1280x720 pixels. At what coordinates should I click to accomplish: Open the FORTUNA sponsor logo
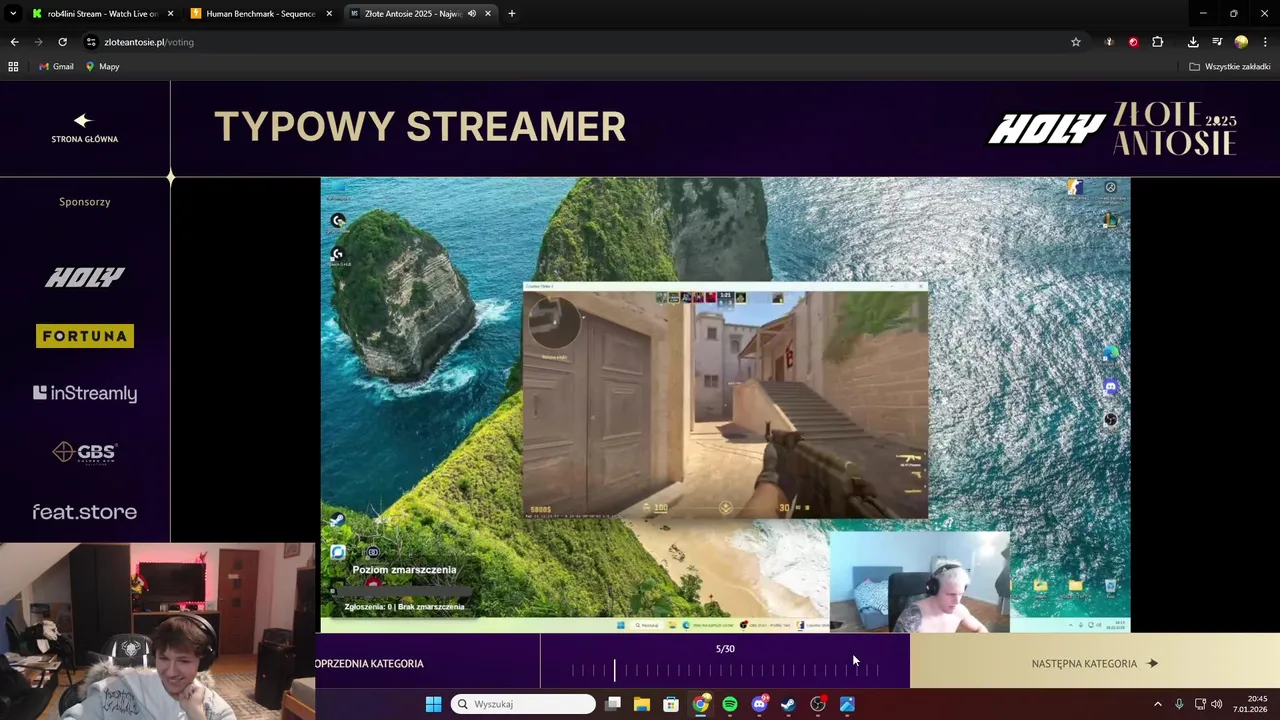tap(85, 336)
